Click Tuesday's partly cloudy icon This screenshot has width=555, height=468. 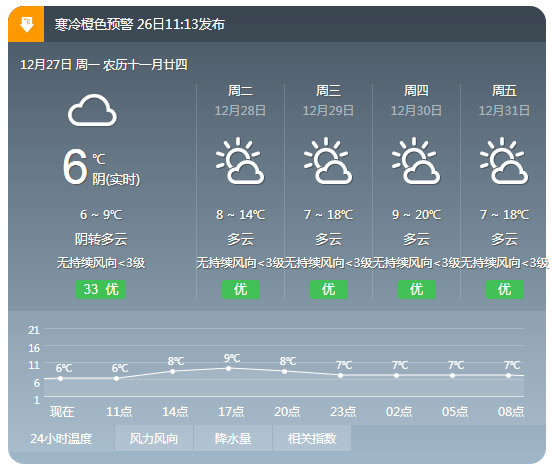pyautogui.click(x=240, y=161)
